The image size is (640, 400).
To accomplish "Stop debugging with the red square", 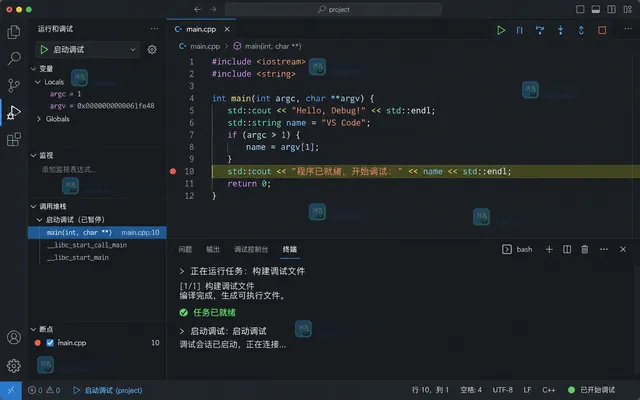I will (602, 30).
